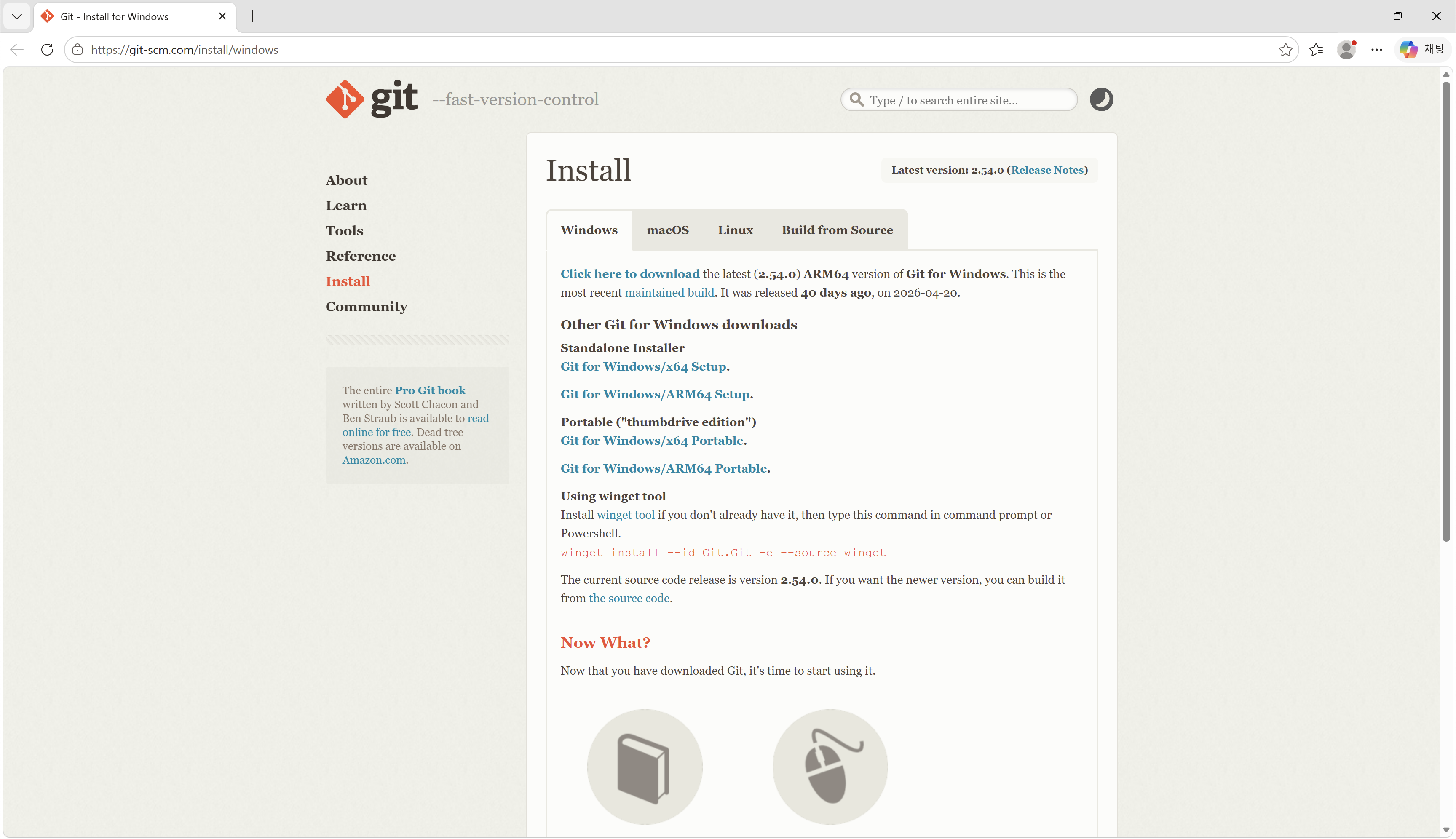Viewport: 1456px width, 839px height.
Task: Click the Git logo in page header
Action: click(372, 99)
